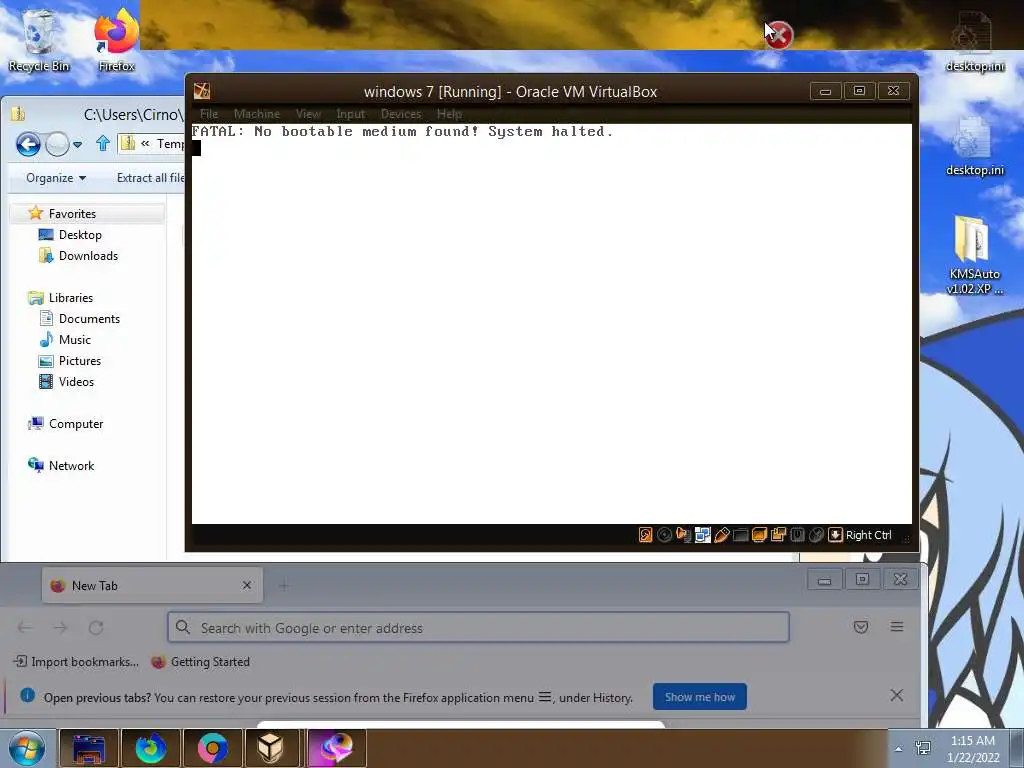Screen dimensions: 1024x768
Task: Click the USB device icon in VirtualBox status bar
Action: coord(721,535)
